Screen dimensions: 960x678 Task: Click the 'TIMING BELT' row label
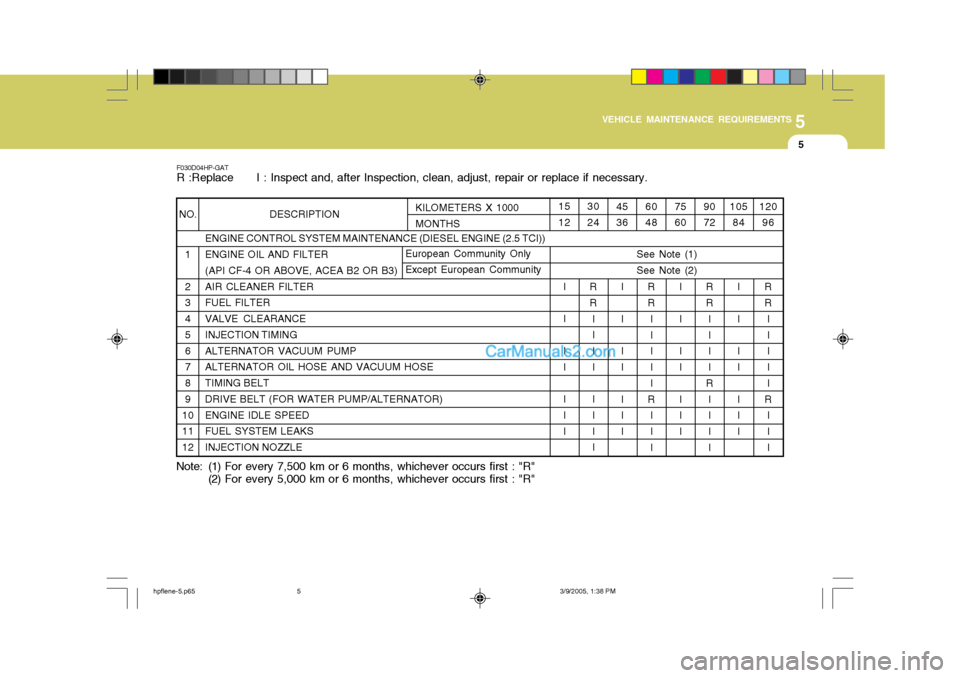pos(236,383)
